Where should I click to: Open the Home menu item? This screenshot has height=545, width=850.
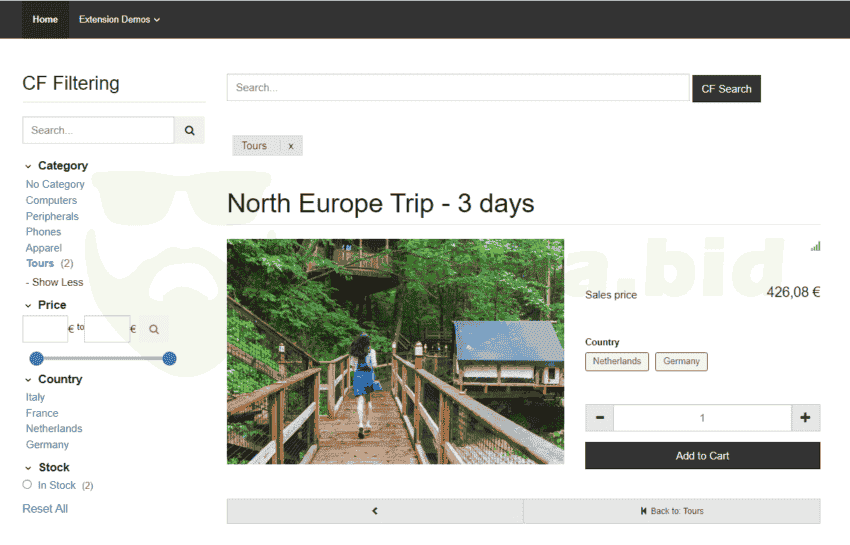point(45,19)
